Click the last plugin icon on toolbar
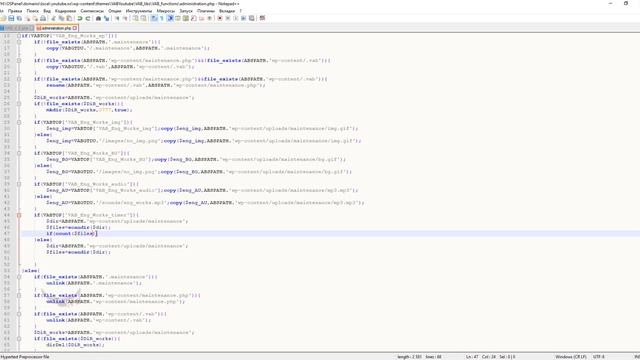 tap(262, 18)
